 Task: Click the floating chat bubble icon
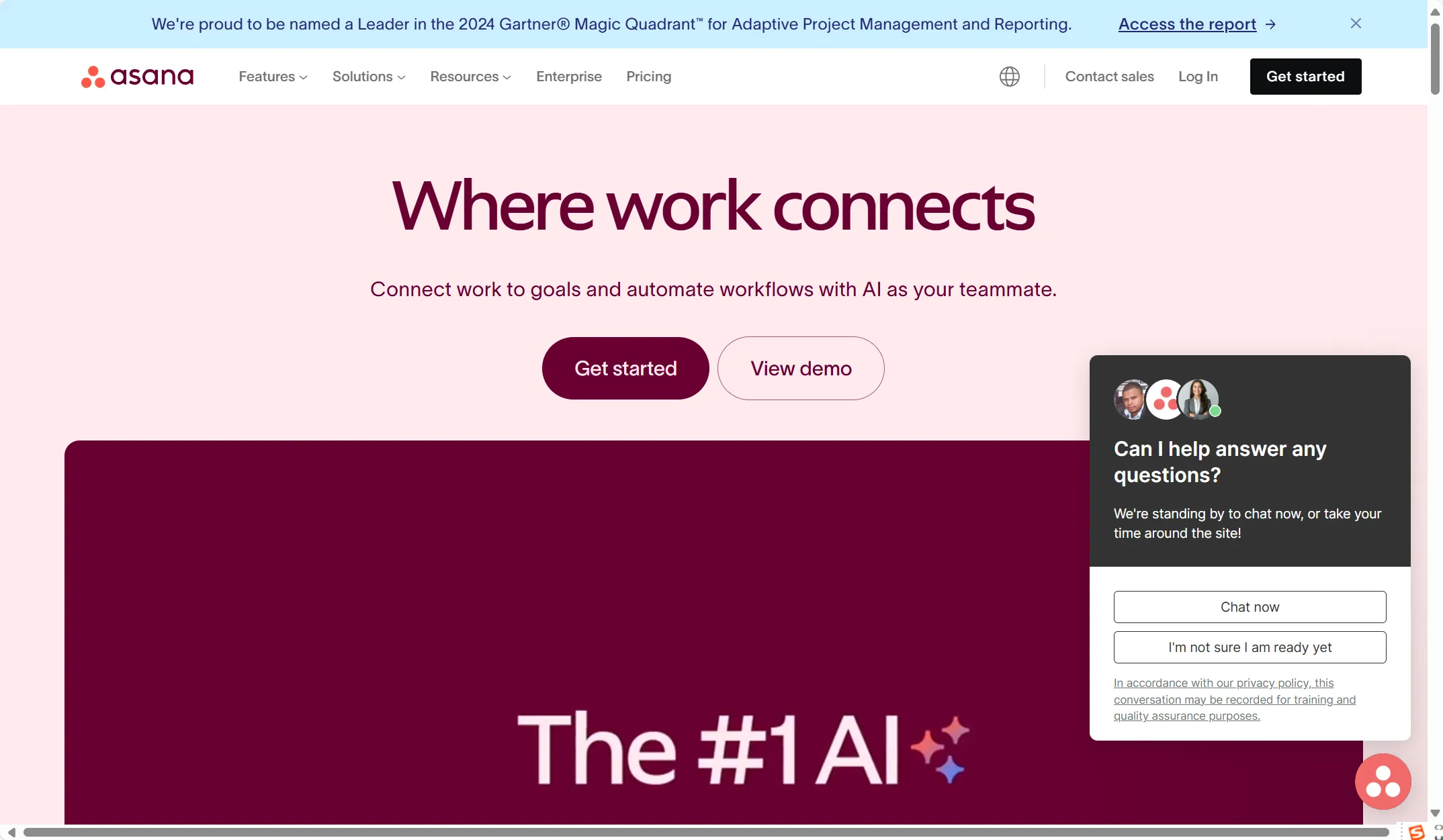click(1383, 782)
